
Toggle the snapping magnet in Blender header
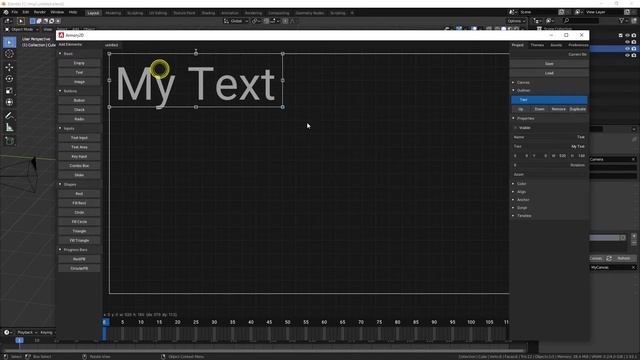coord(267,21)
